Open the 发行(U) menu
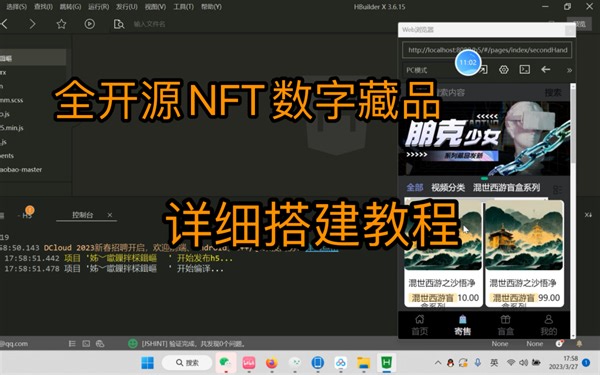This screenshot has width=600, height=375. [127, 7]
